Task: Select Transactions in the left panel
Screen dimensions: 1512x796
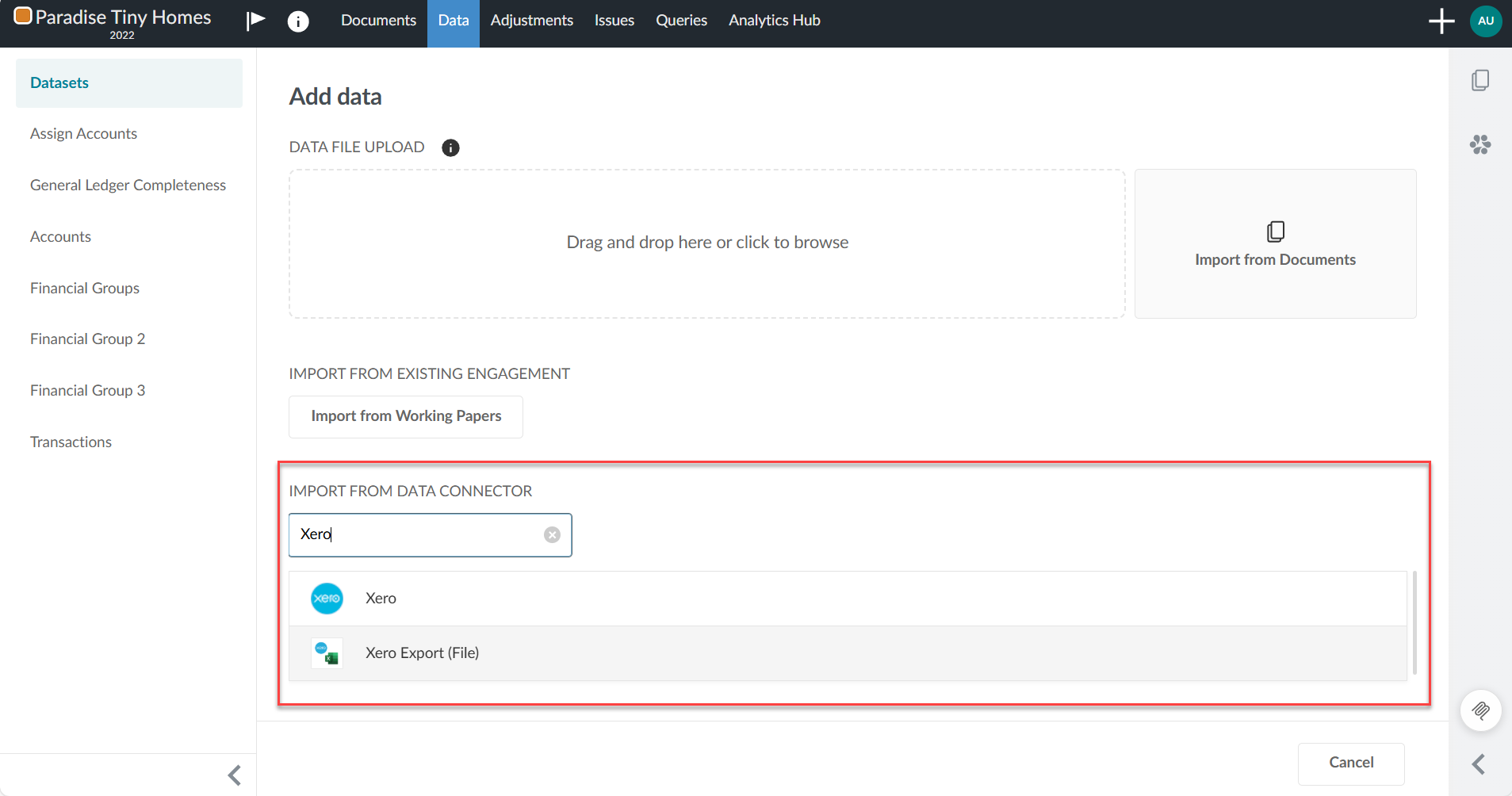Action: pos(71,441)
